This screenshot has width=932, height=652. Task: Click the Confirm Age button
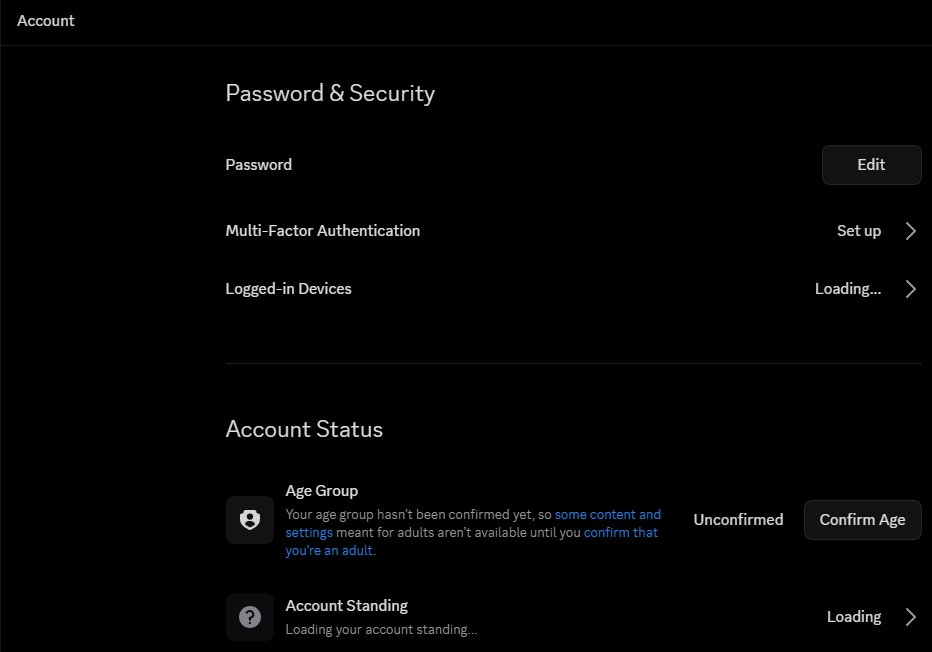pyautogui.click(x=862, y=520)
